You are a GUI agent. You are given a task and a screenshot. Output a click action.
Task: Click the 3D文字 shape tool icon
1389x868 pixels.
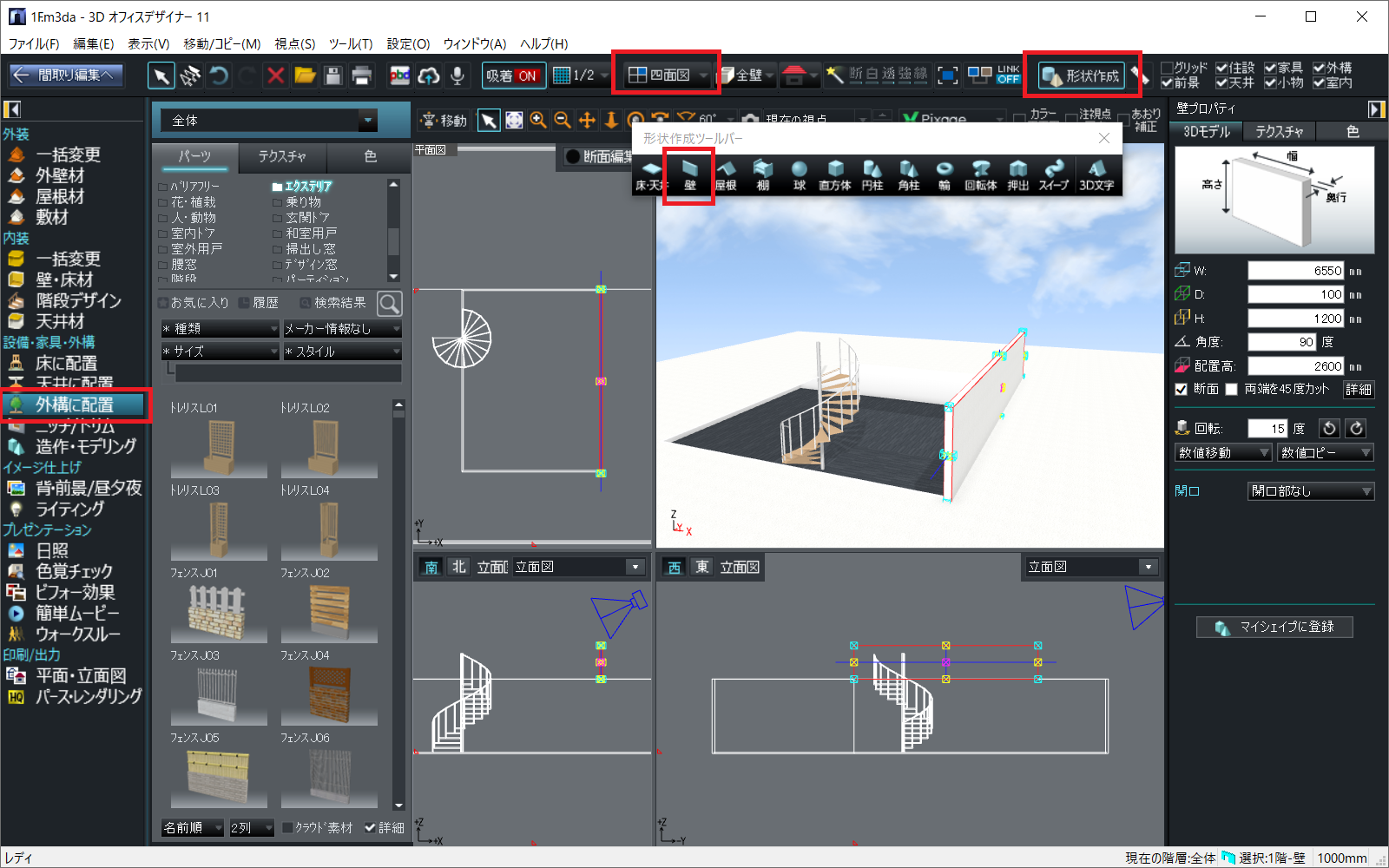[1096, 174]
